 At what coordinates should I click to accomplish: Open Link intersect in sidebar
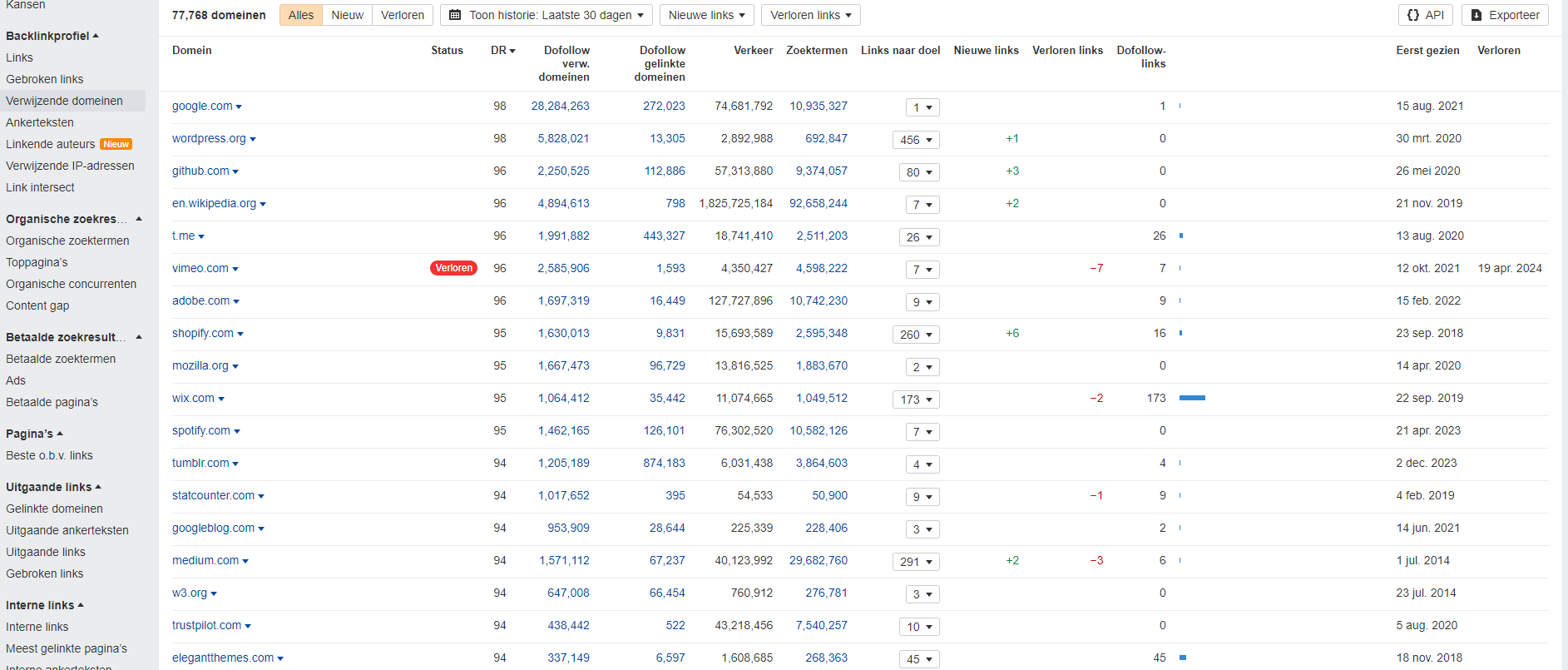pos(40,187)
